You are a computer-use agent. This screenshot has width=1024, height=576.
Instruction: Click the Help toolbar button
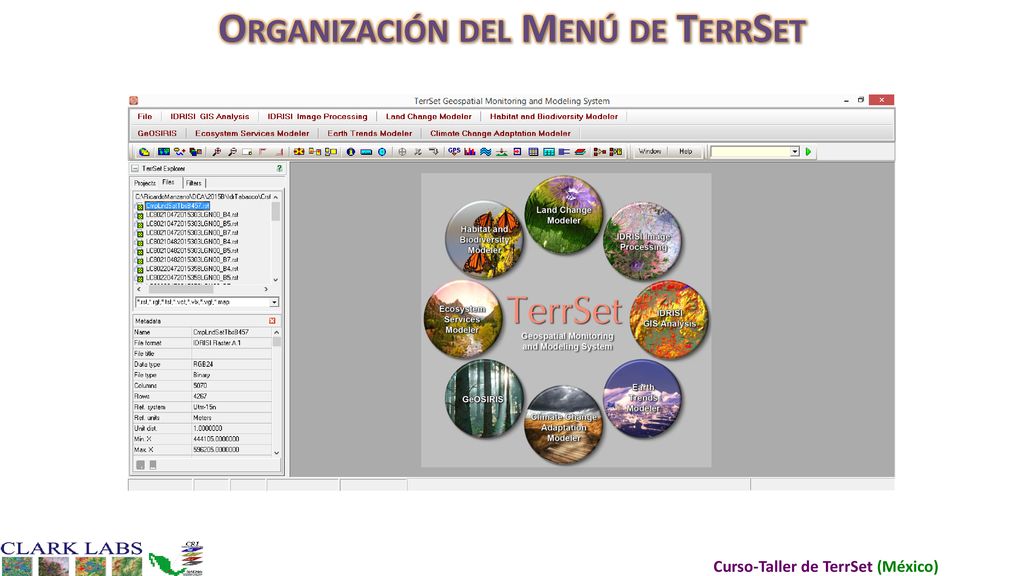pyautogui.click(x=685, y=152)
